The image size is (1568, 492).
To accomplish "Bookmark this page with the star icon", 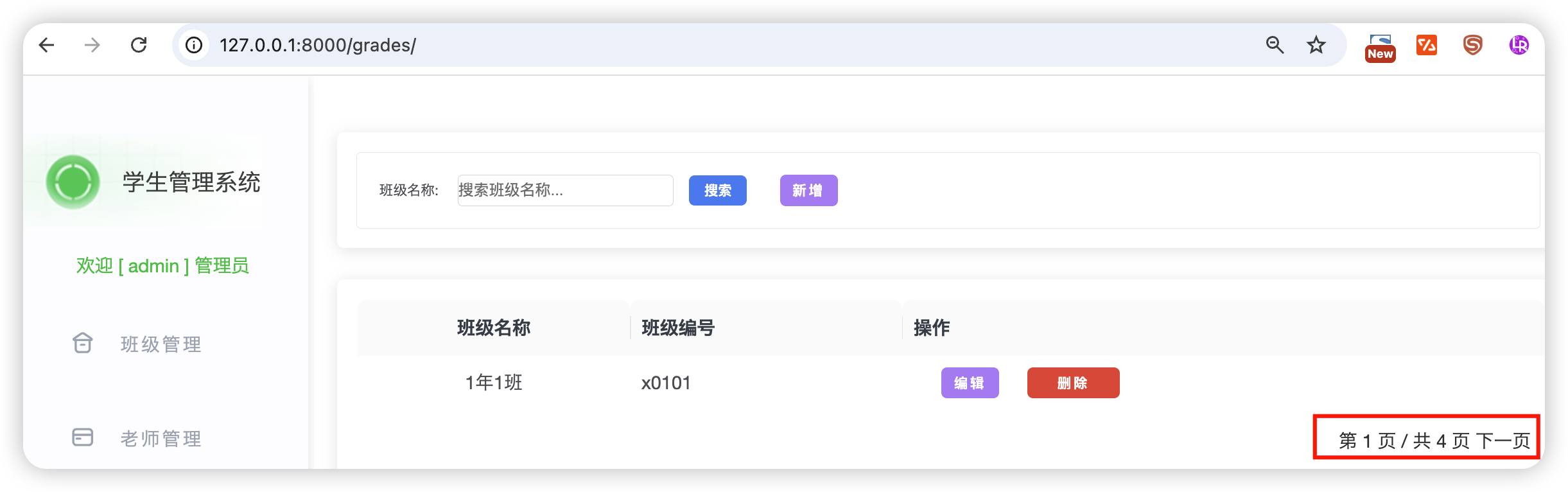I will 1316,45.
